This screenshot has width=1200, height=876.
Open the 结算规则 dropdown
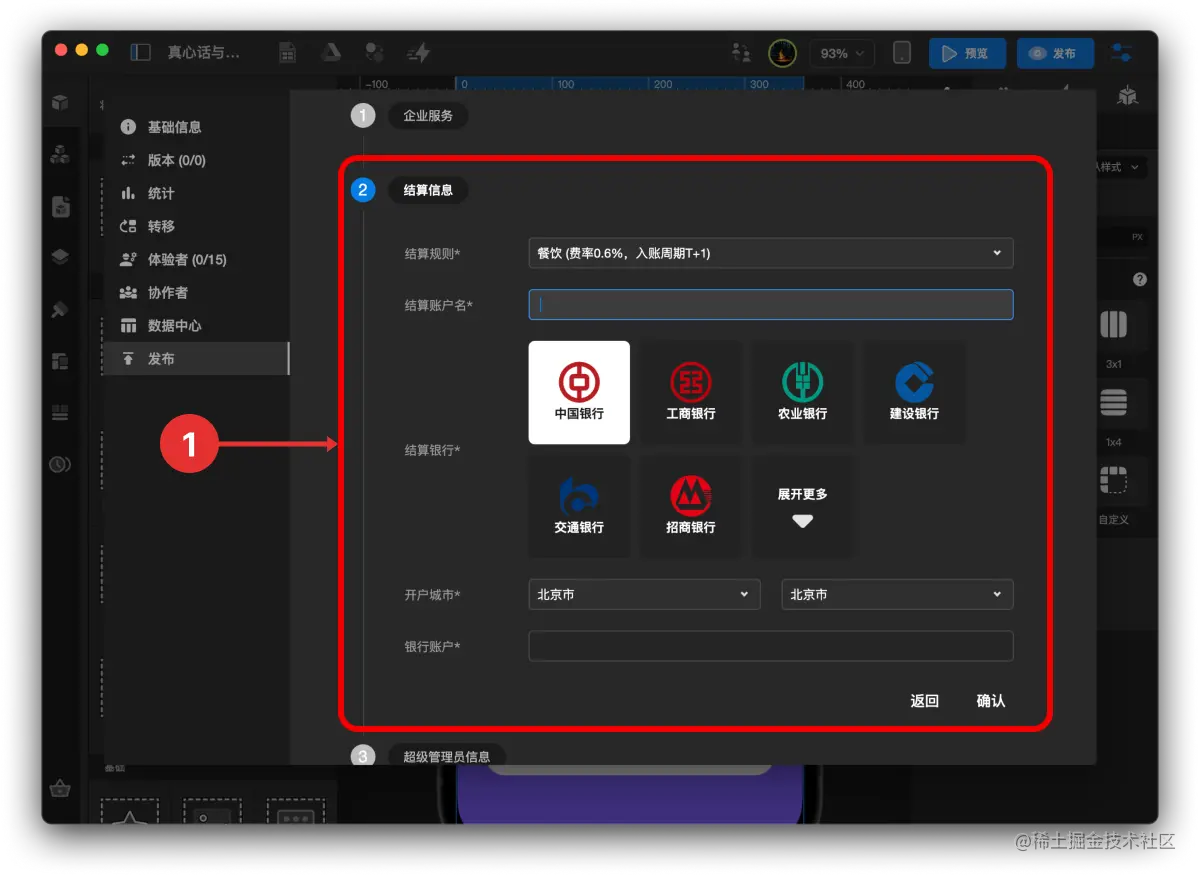point(770,253)
